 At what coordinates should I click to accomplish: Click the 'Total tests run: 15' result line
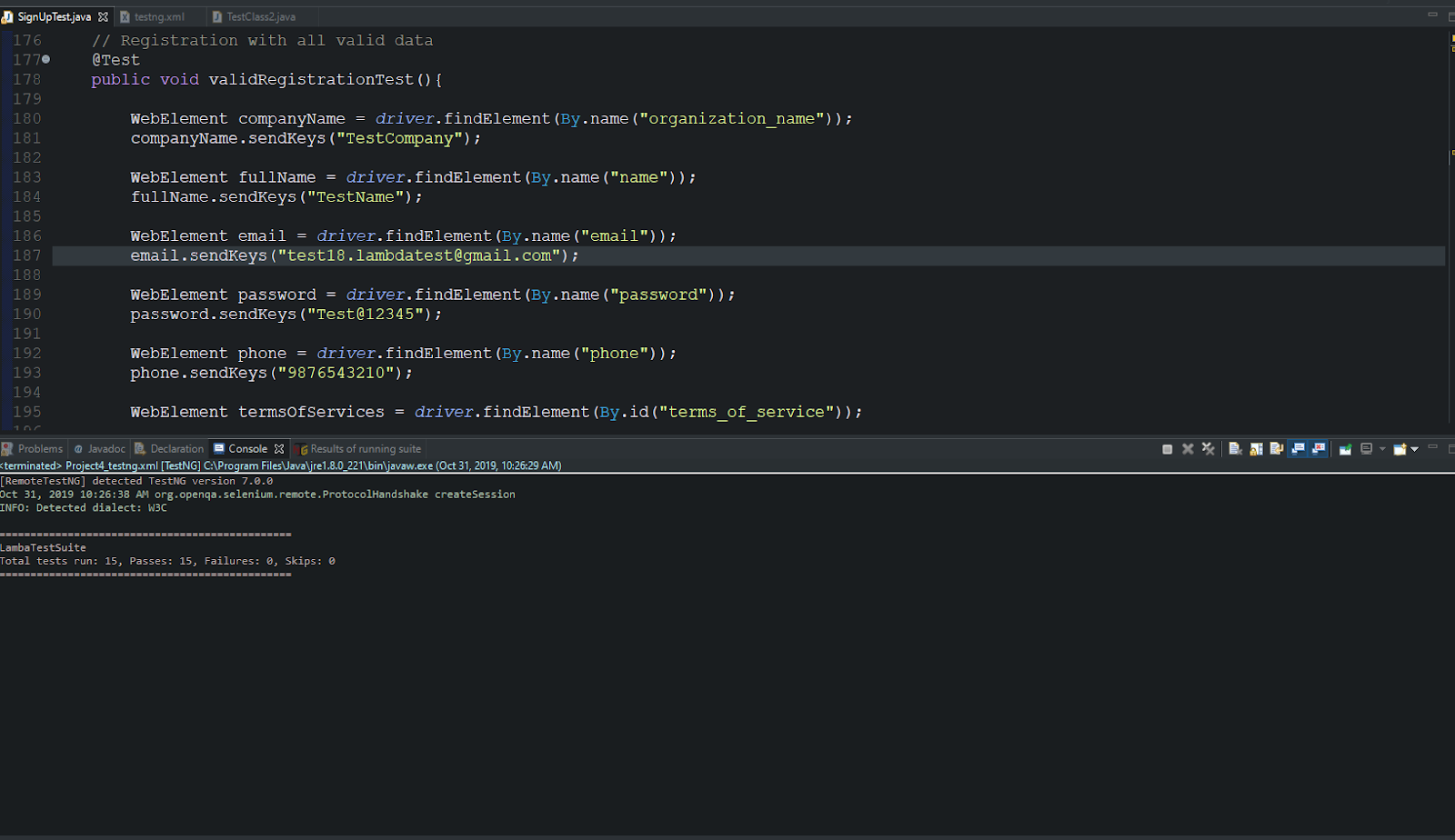(167, 561)
